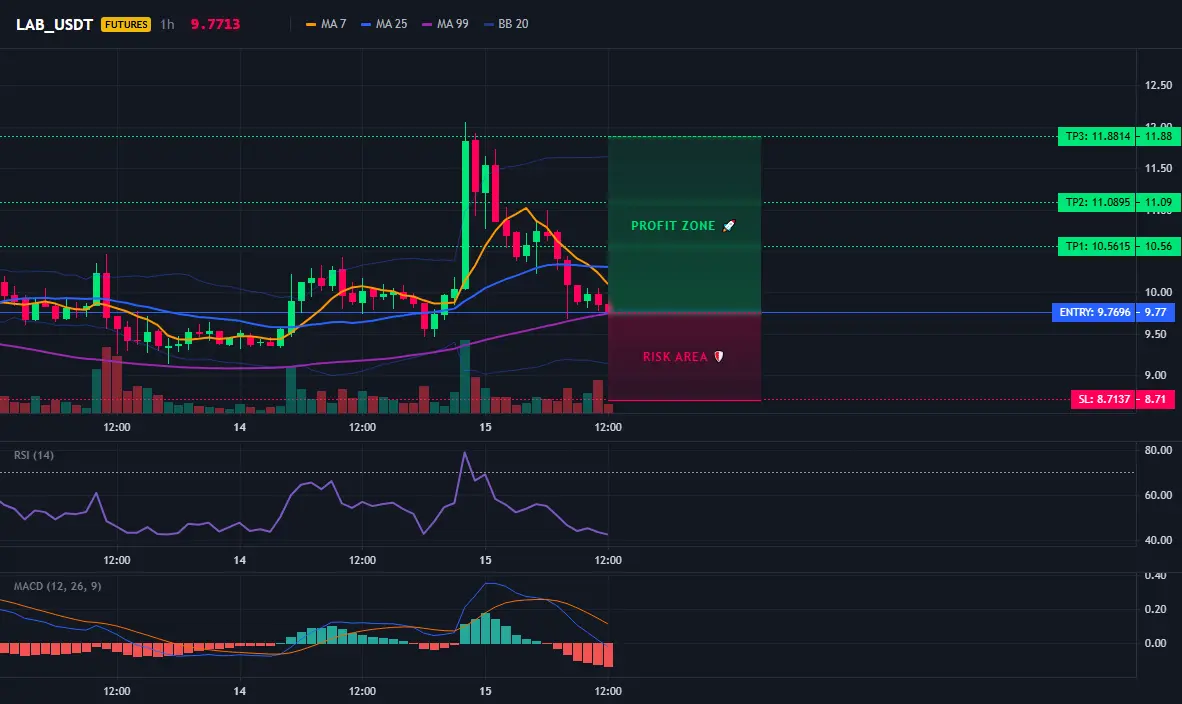Toggle the MA 7 legend item
Screen dimensions: 1182x704
[x=326, y=24]
